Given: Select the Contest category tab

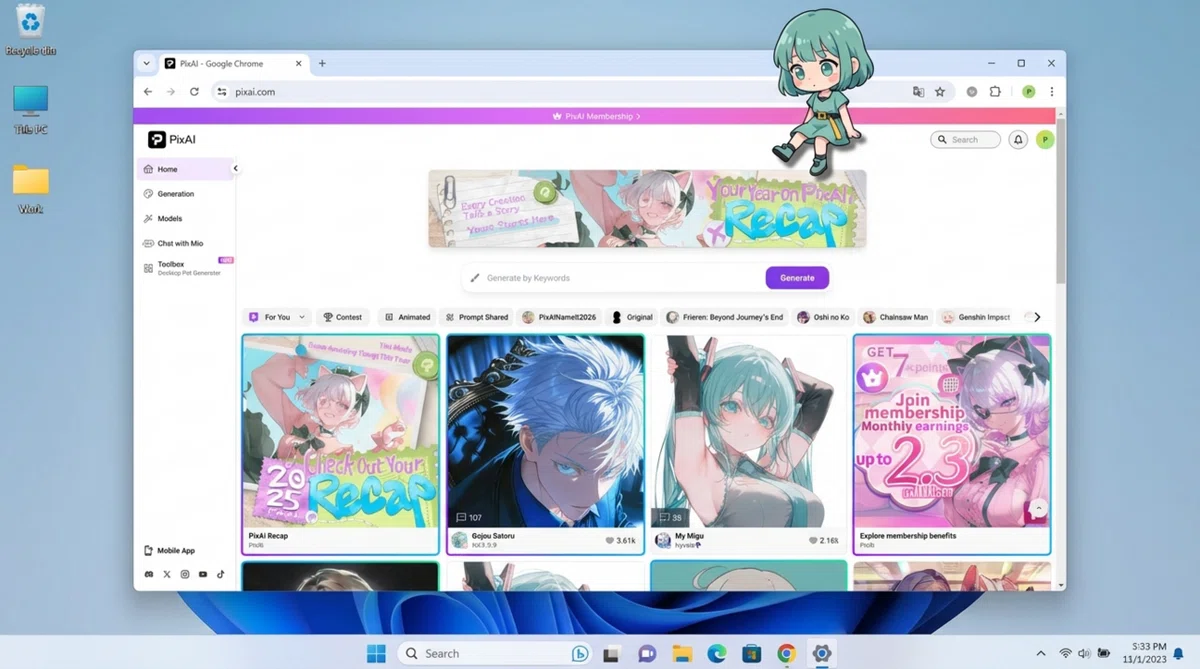Looking at the screenshot, I should [x=342, y=317].
